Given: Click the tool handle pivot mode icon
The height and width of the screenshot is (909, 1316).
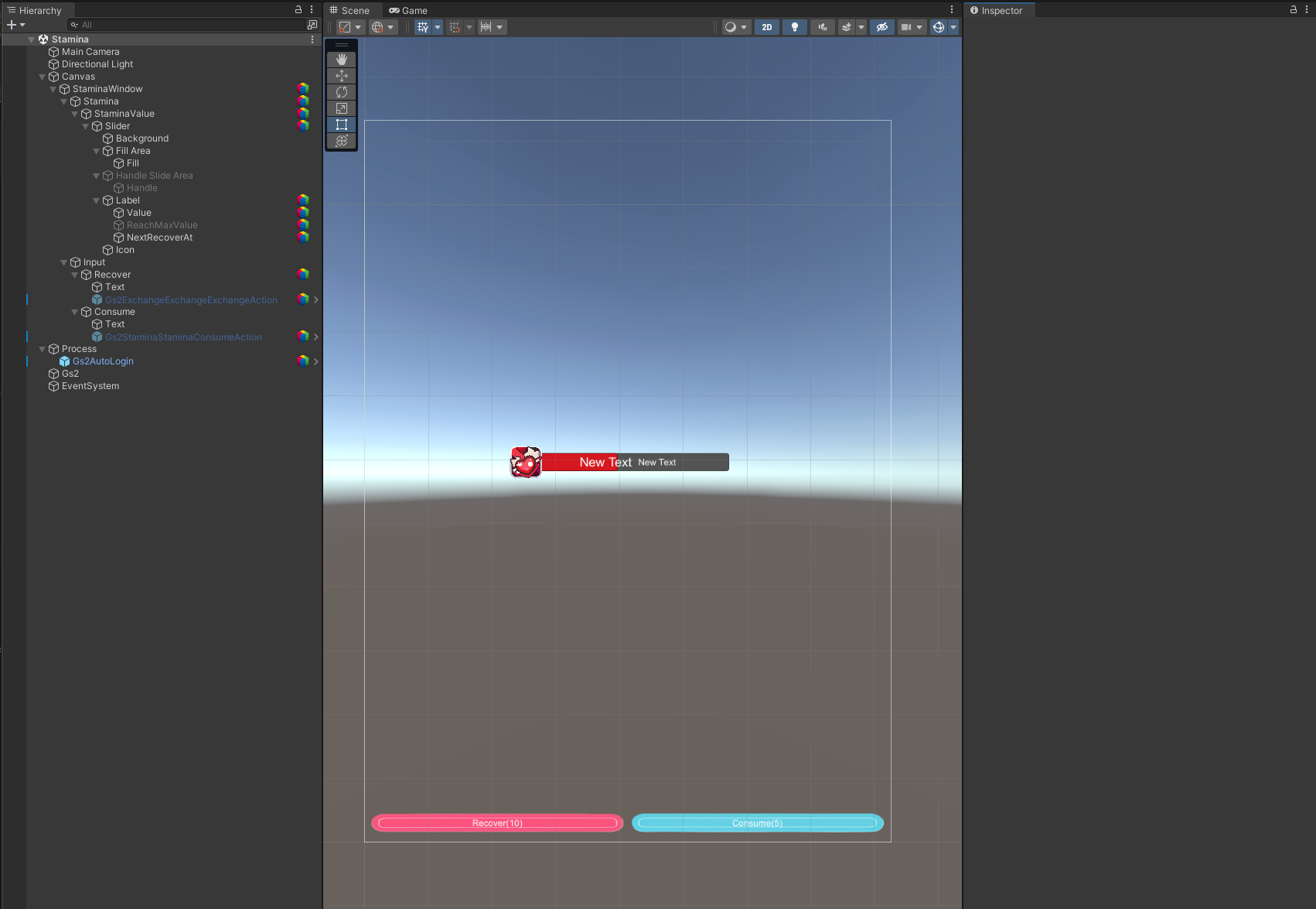Looking at the screenshot, I should [345, 27].
